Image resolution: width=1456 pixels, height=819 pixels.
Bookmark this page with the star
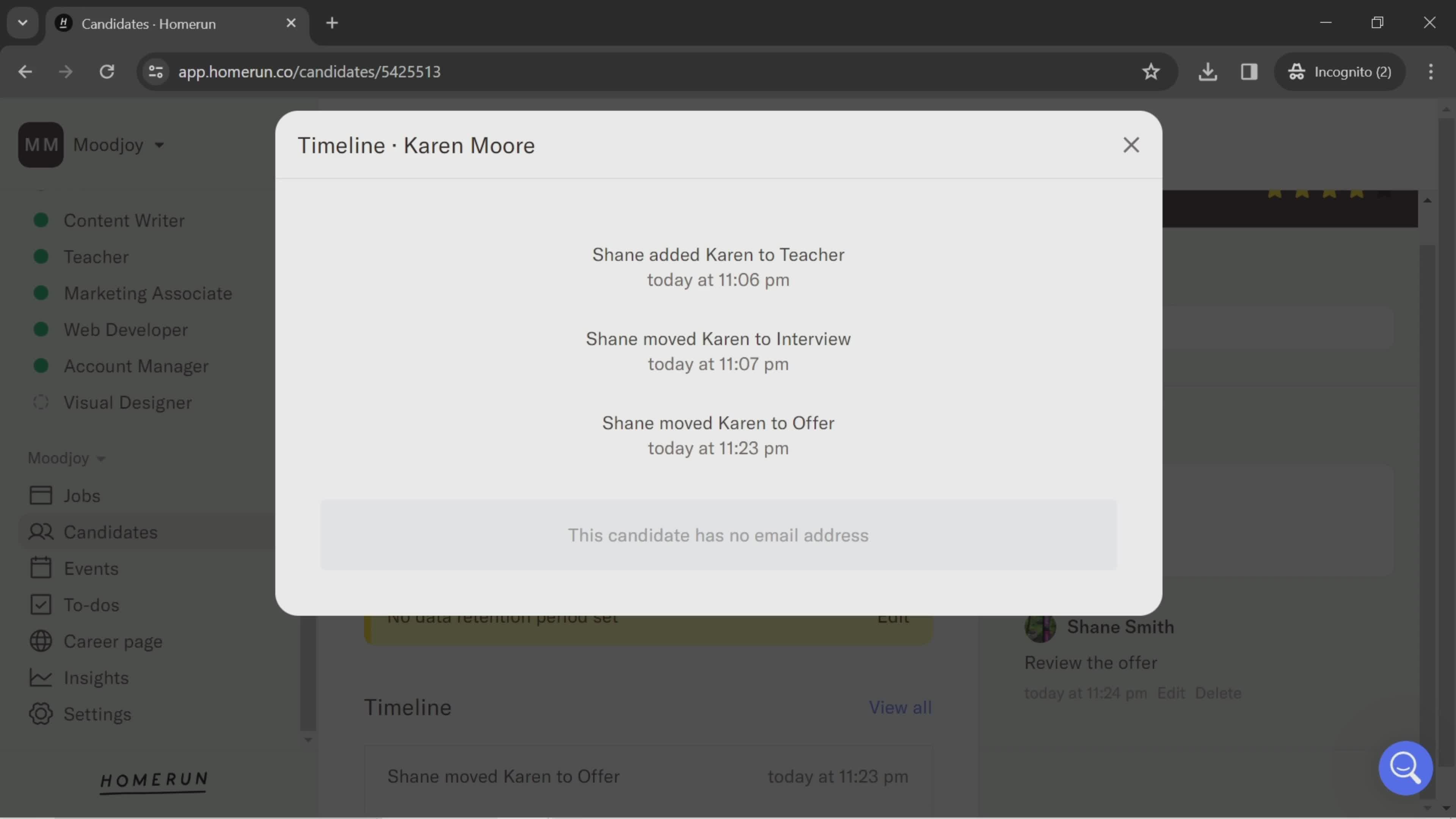[x=1151, y=72]
